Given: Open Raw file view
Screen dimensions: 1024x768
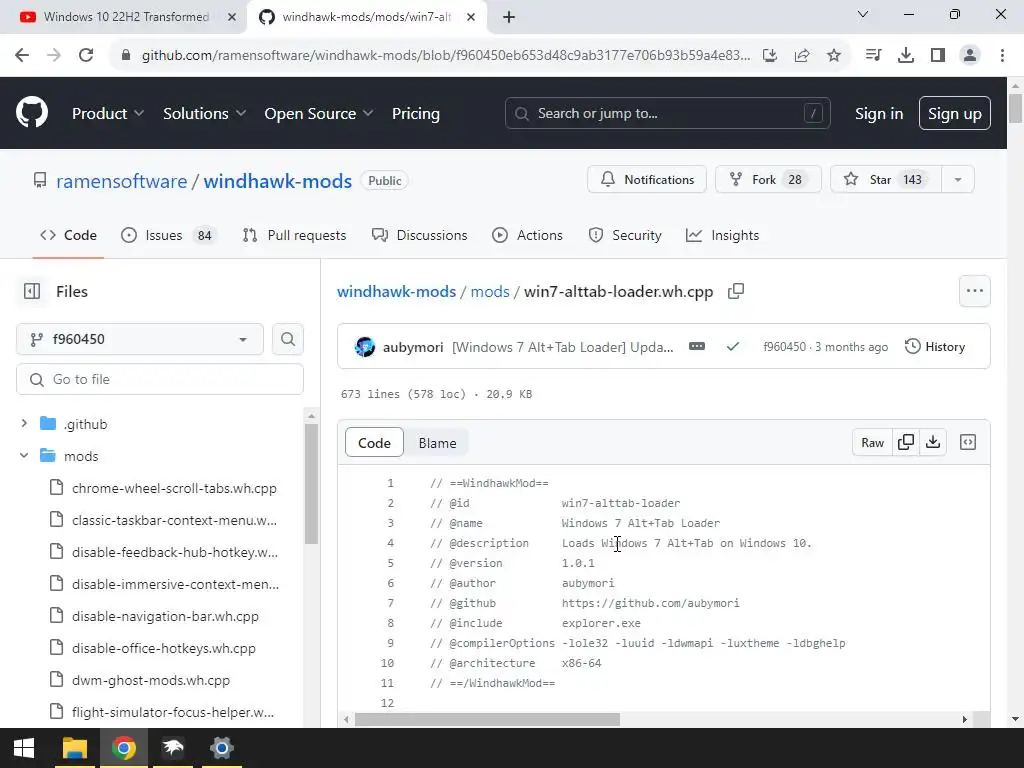Looking at the screenshot, I should pos(872,443).
